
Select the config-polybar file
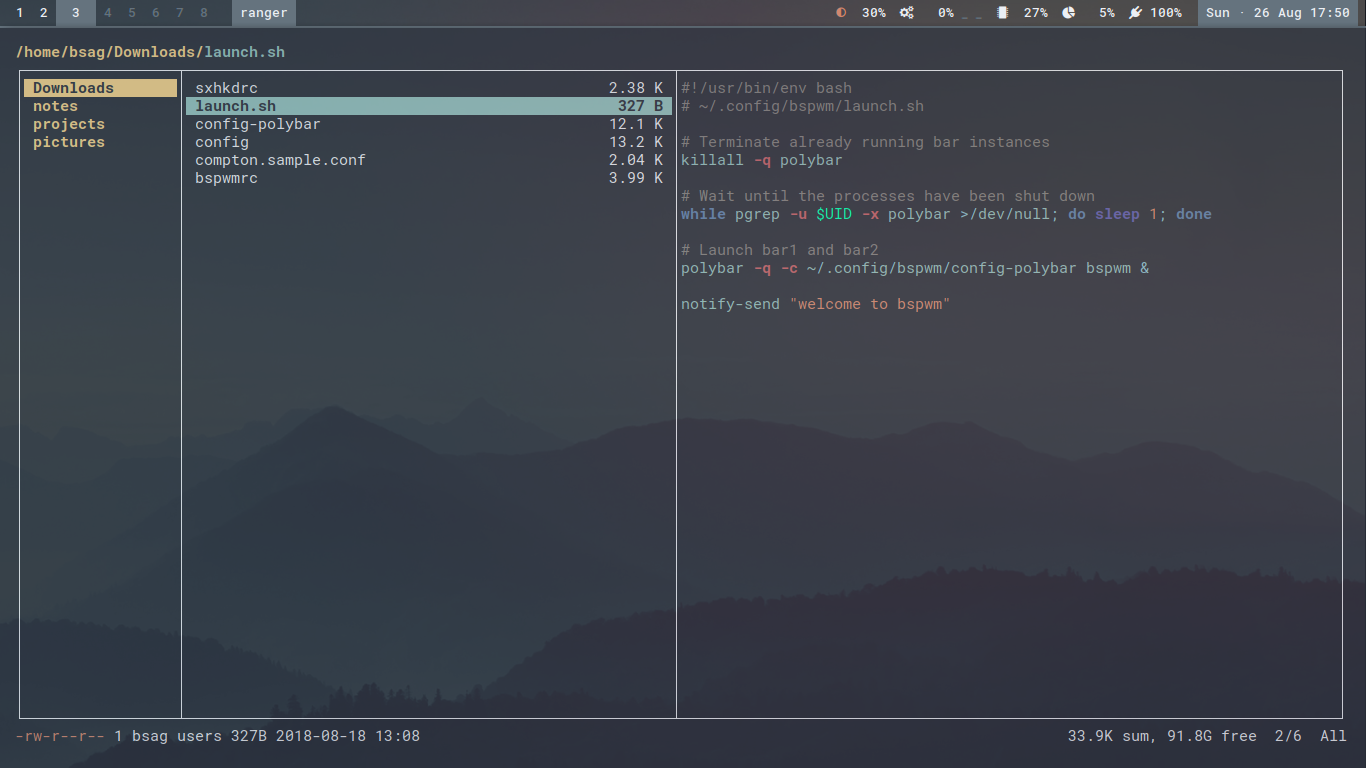[x=257, y=124]
